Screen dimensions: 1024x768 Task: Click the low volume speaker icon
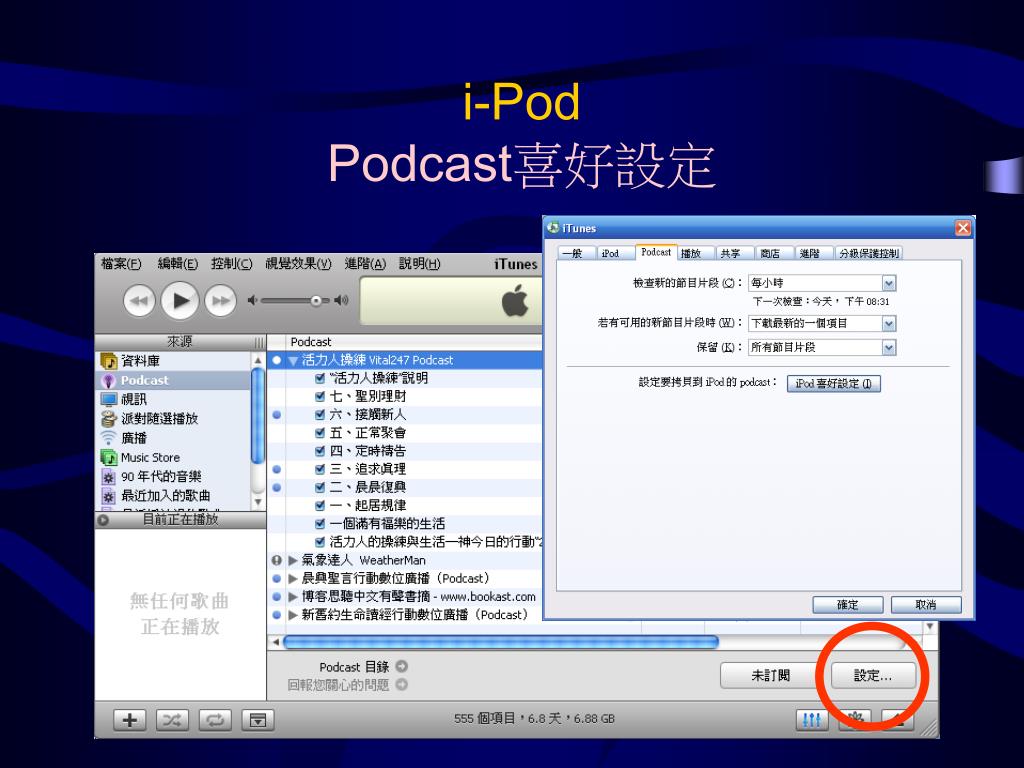[252, 300]
